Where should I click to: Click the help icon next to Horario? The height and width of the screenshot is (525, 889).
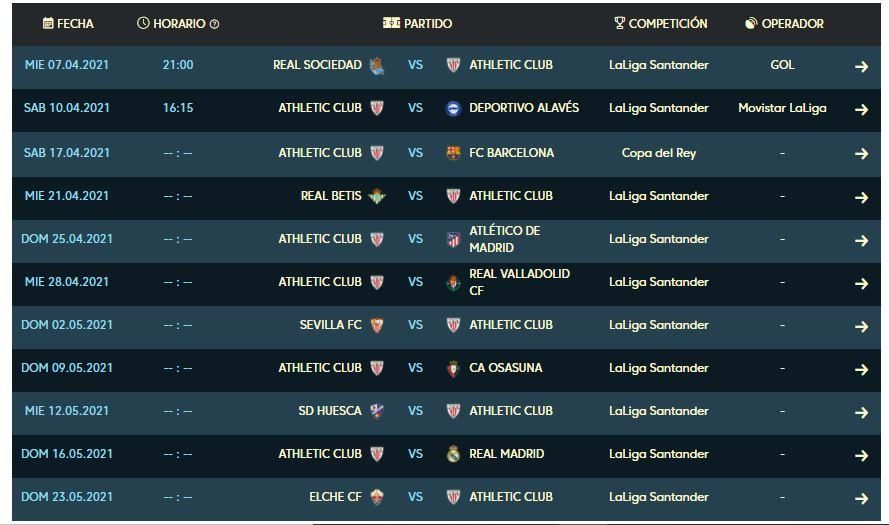pos(215,24)
